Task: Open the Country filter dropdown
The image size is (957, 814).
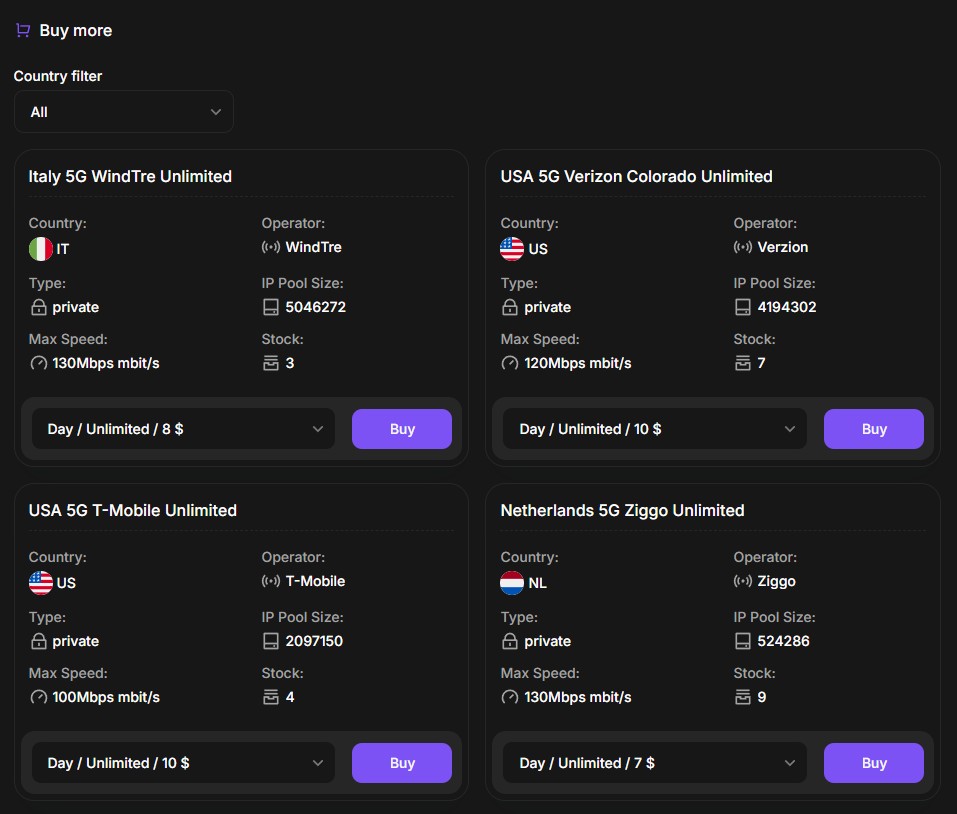Action: 124,112
